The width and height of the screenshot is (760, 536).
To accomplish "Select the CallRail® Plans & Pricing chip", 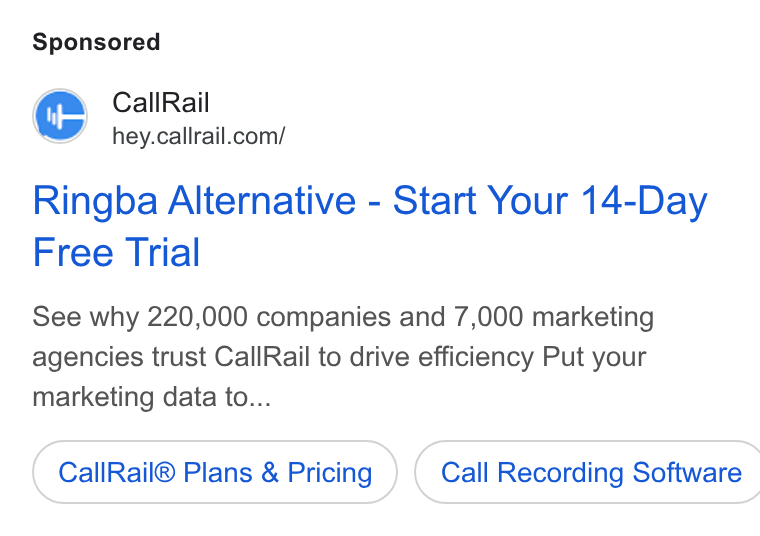I will pyautogui.click(x=215, y=472).
